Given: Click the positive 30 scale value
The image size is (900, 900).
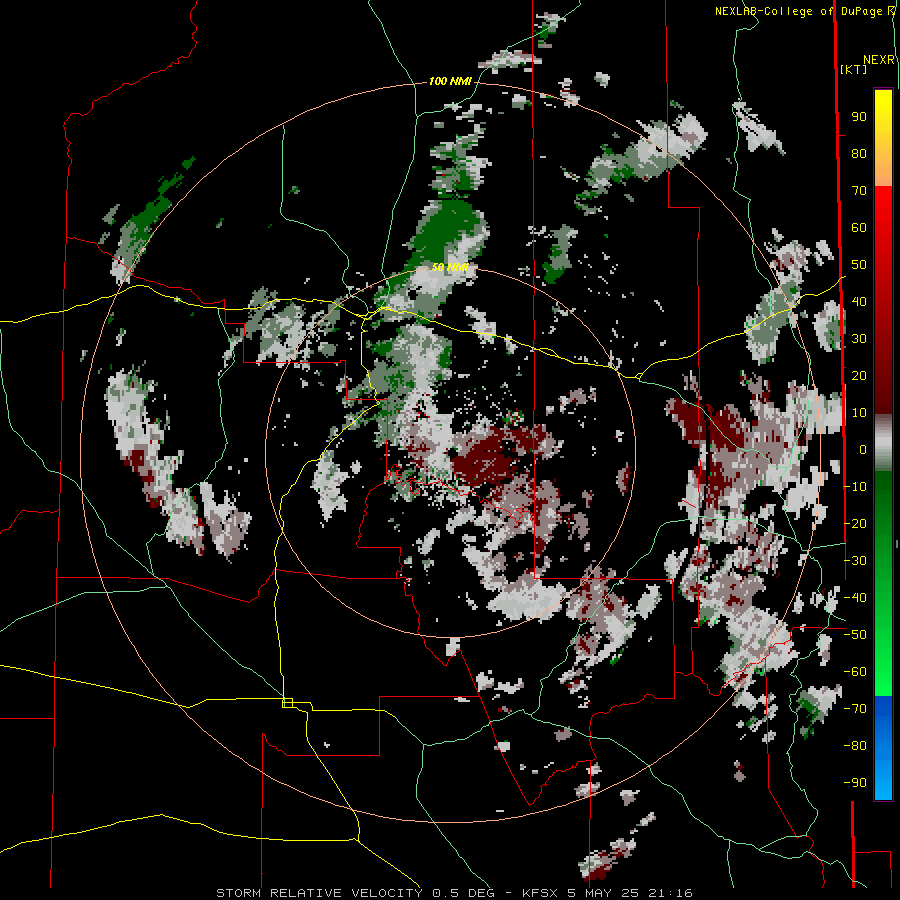Looking at the screenshot, I should tap(859, 339).
